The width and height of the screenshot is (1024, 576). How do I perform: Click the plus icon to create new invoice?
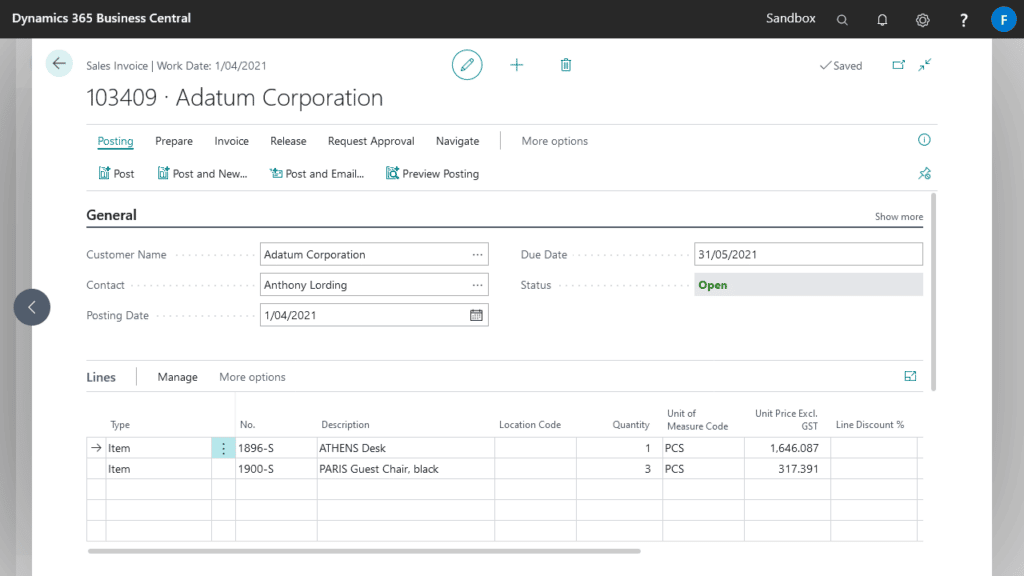click(517, 65)
